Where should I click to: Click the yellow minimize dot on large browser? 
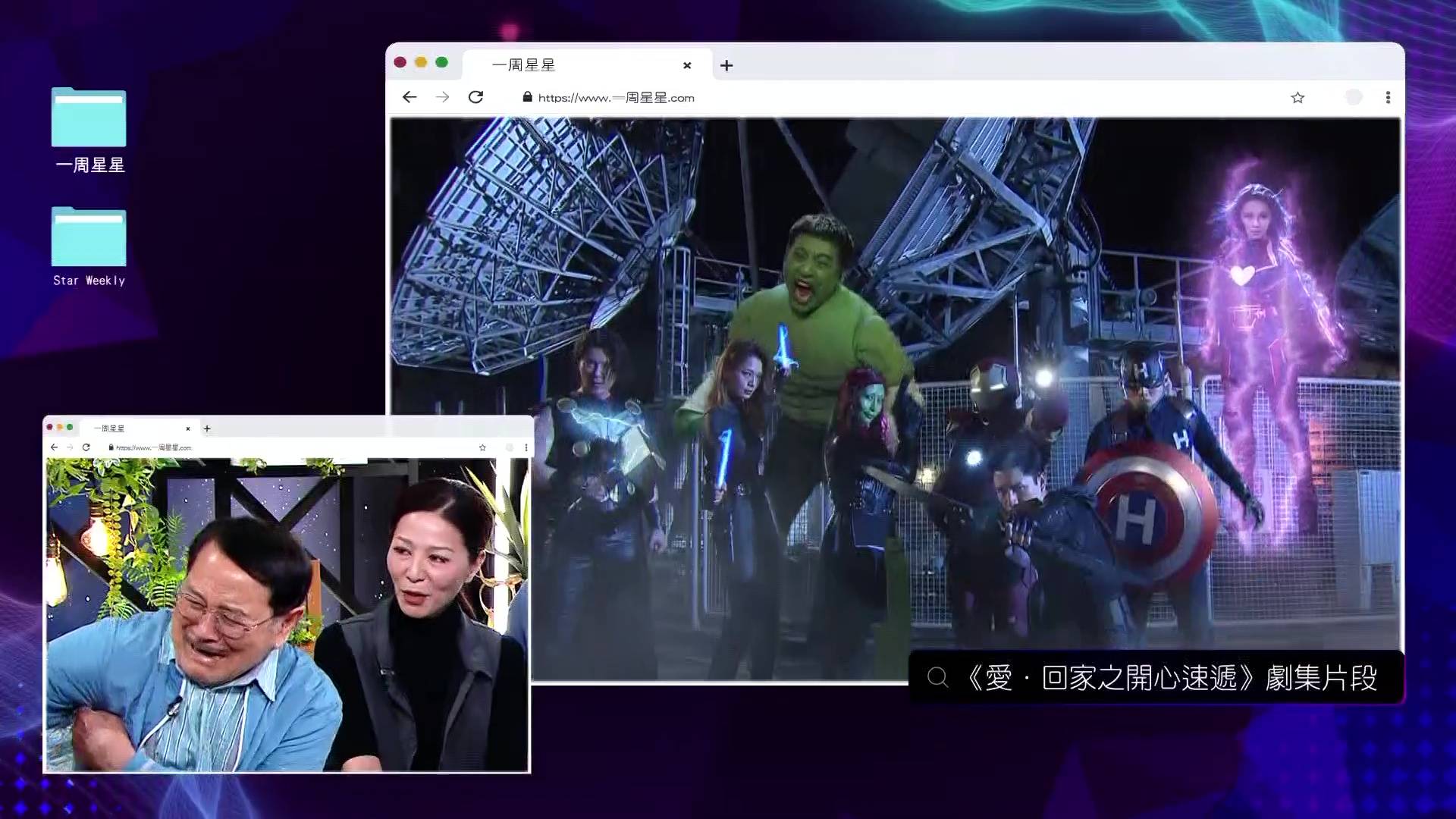(x=421, y=62)
